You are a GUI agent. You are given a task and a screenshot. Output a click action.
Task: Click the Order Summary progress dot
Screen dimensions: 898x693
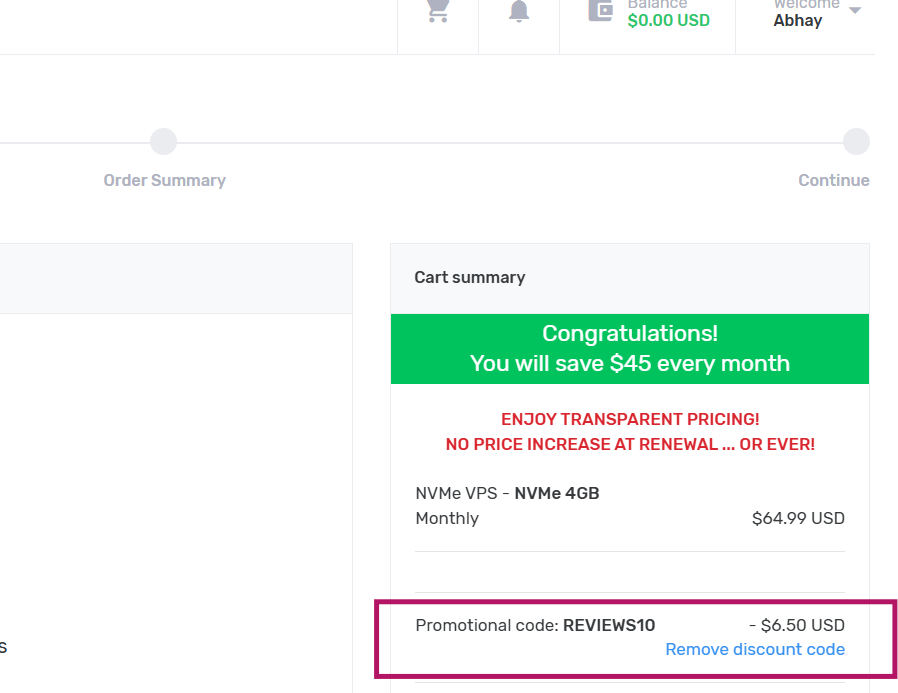tap(163, 141)
